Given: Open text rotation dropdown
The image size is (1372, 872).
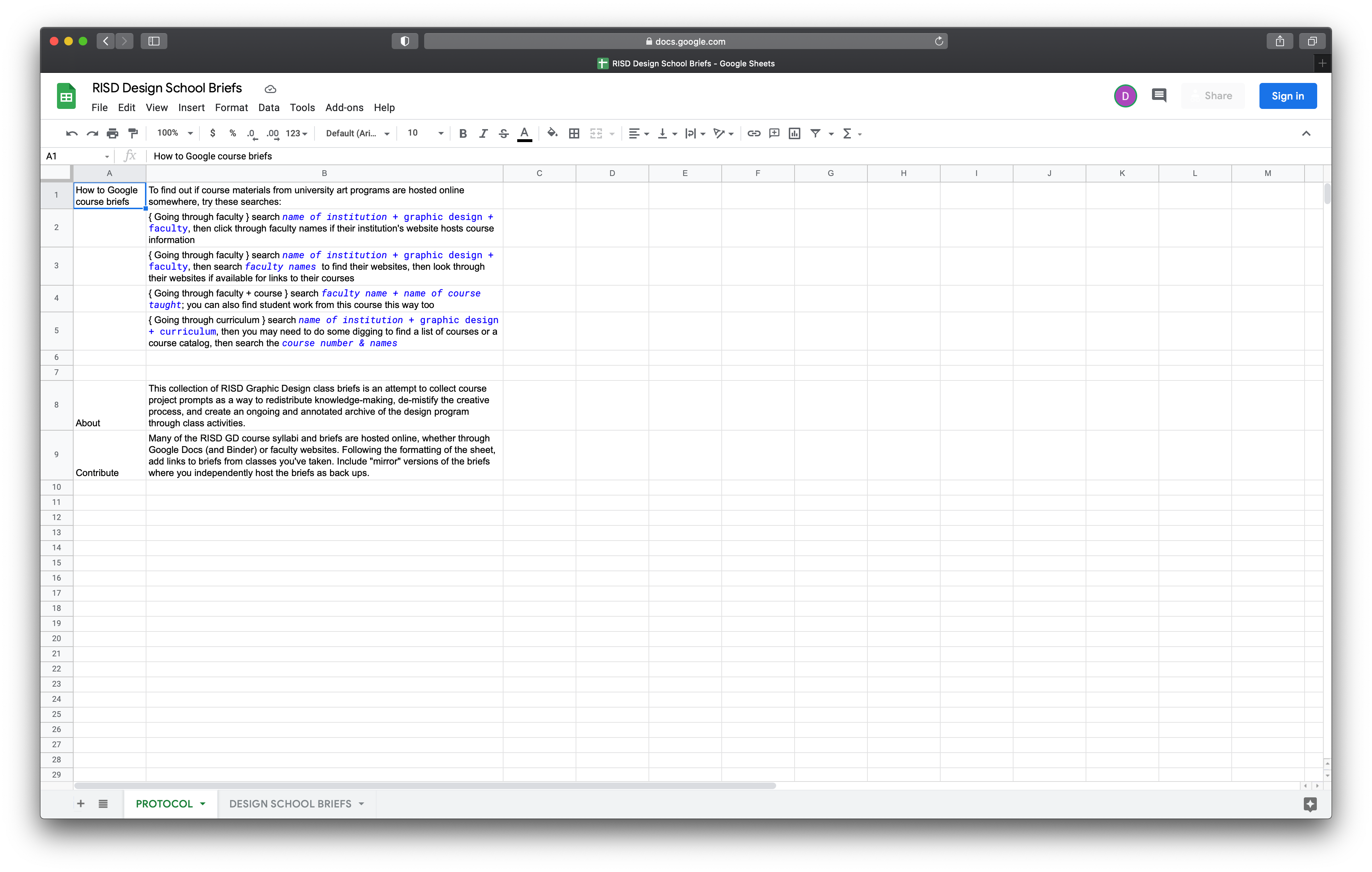Looking at the screenshot, I should tap(724, 133).
